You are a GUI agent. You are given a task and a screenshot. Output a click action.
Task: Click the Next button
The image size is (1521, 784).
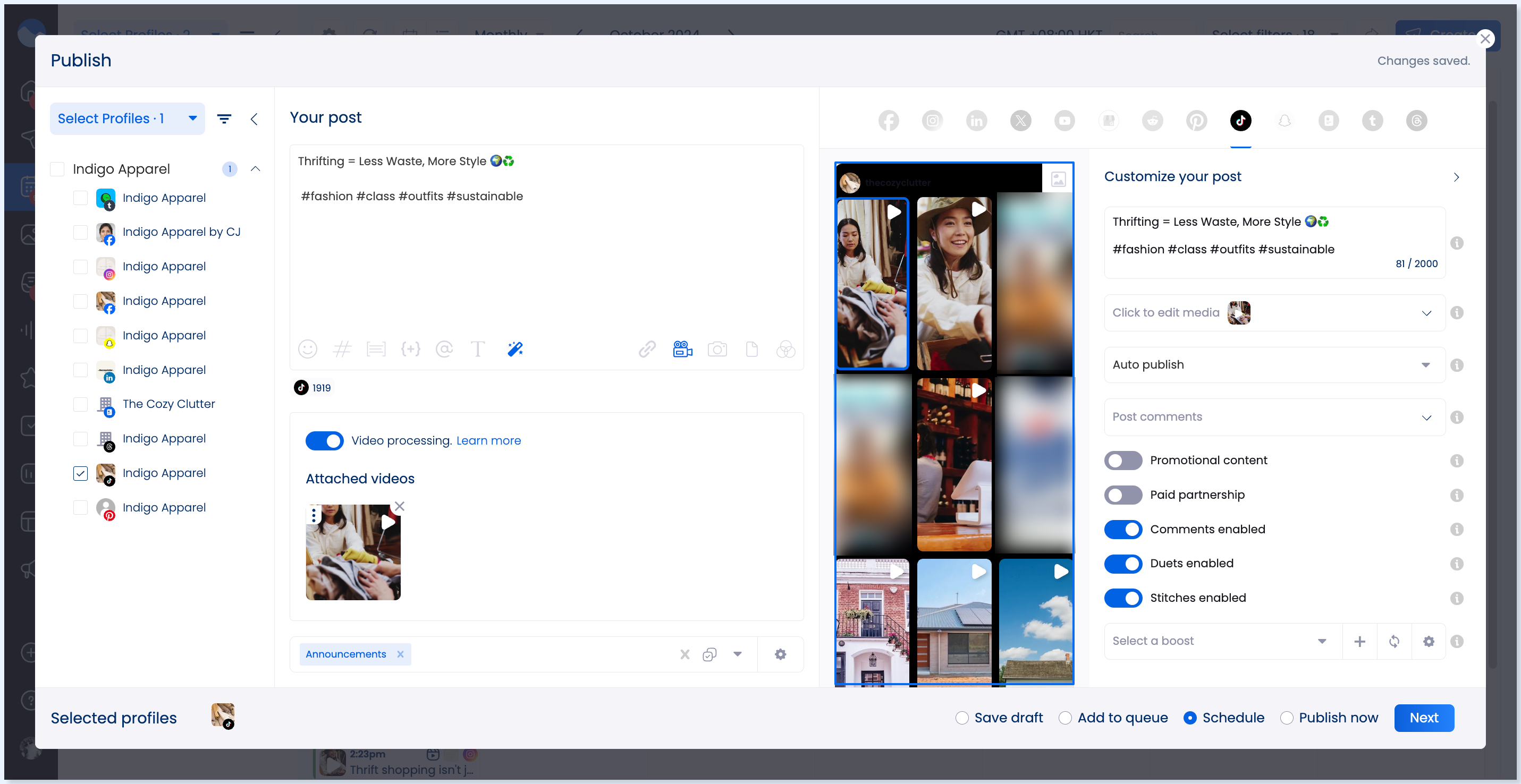[1424, 718]
